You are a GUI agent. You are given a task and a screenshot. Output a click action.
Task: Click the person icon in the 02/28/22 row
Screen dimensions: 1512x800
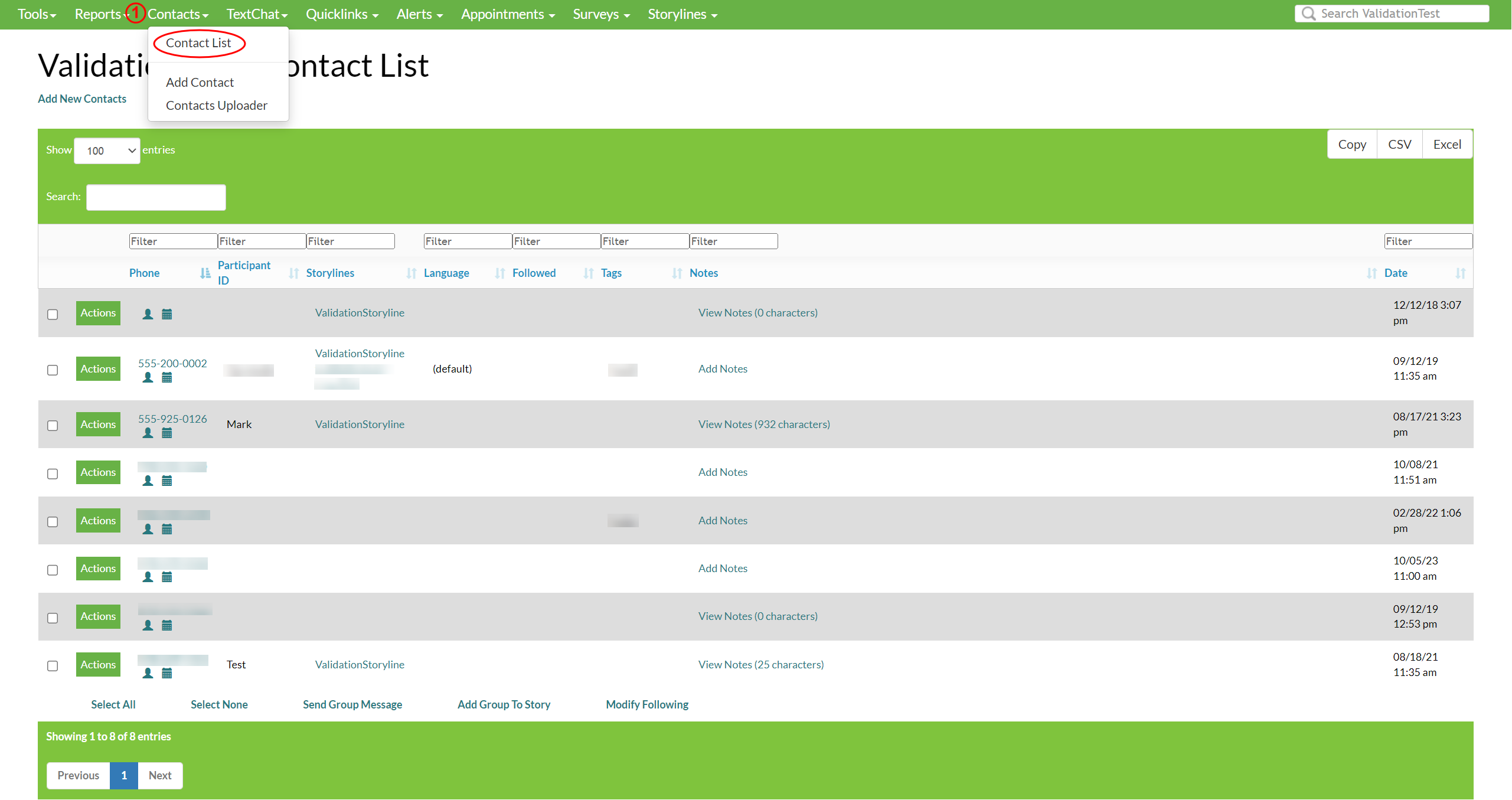coord(148,529)
